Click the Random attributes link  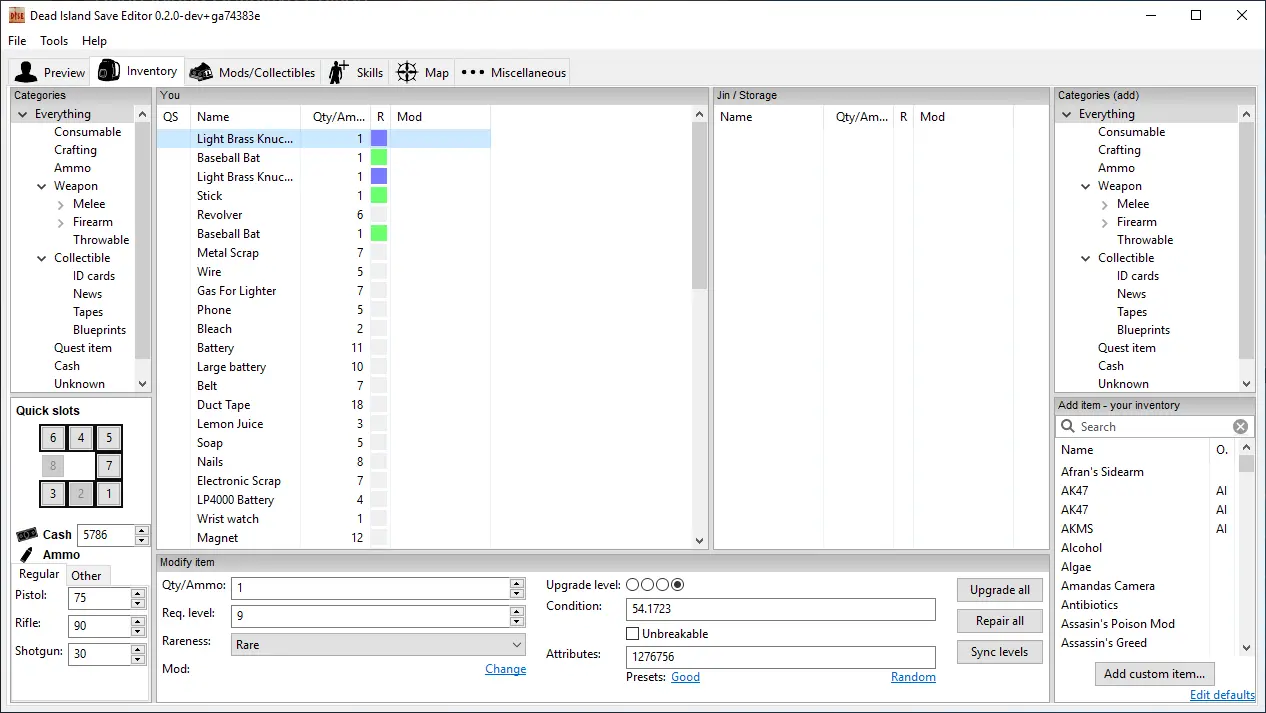[913, 677]
